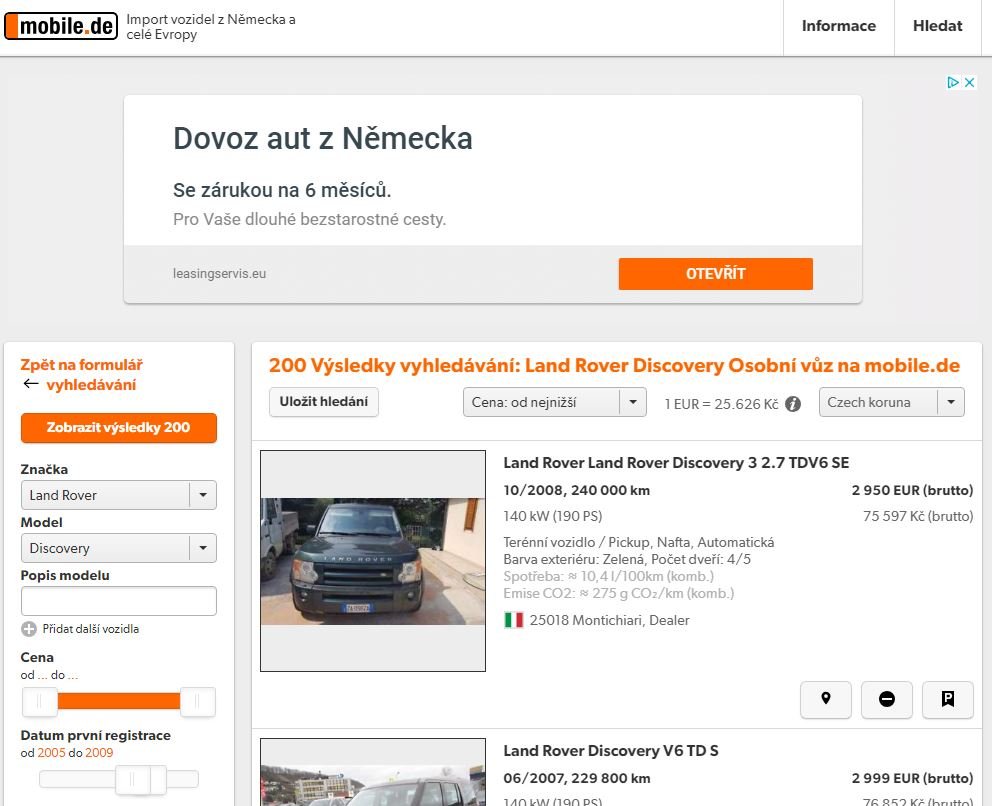Open the Czech koruna currency dropdown
Screen dimensions: 992x806
[891, 402]
